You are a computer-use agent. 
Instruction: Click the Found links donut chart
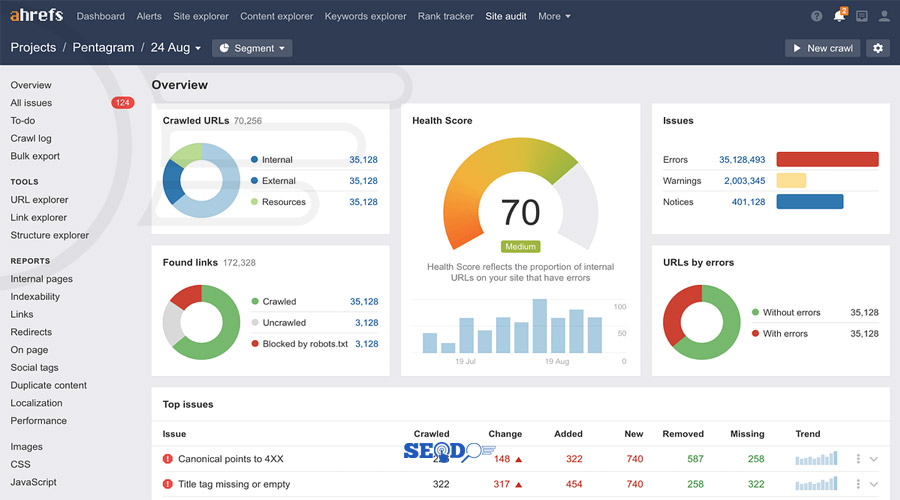click(201, 322)
